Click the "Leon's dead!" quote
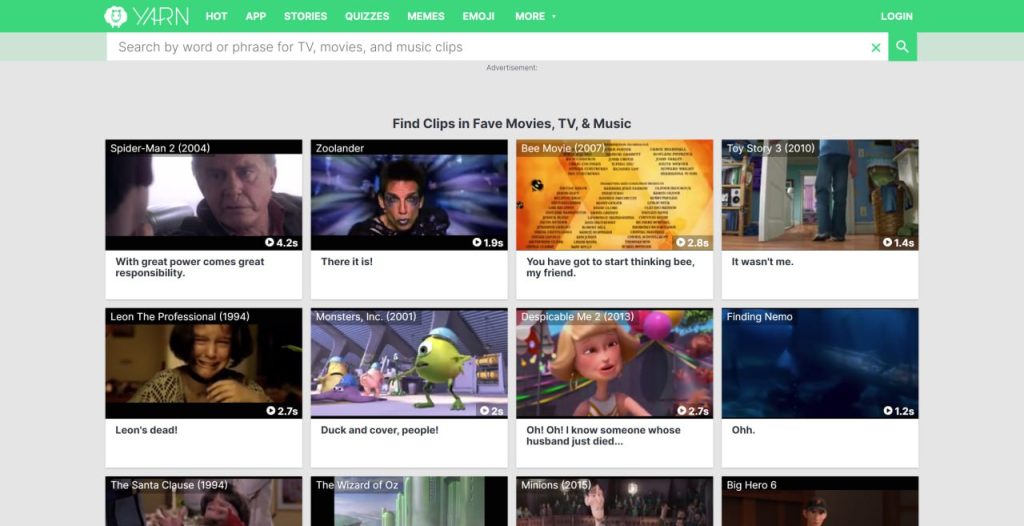This screenshot has height=526, width=1024. pos(146,430)
